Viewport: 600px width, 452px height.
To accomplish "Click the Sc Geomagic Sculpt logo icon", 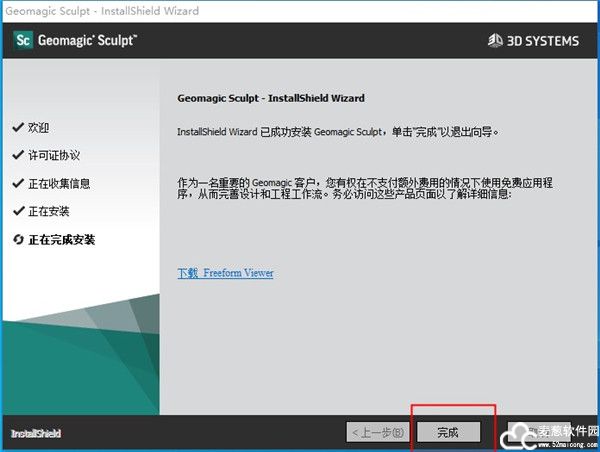I will point(23,40).
